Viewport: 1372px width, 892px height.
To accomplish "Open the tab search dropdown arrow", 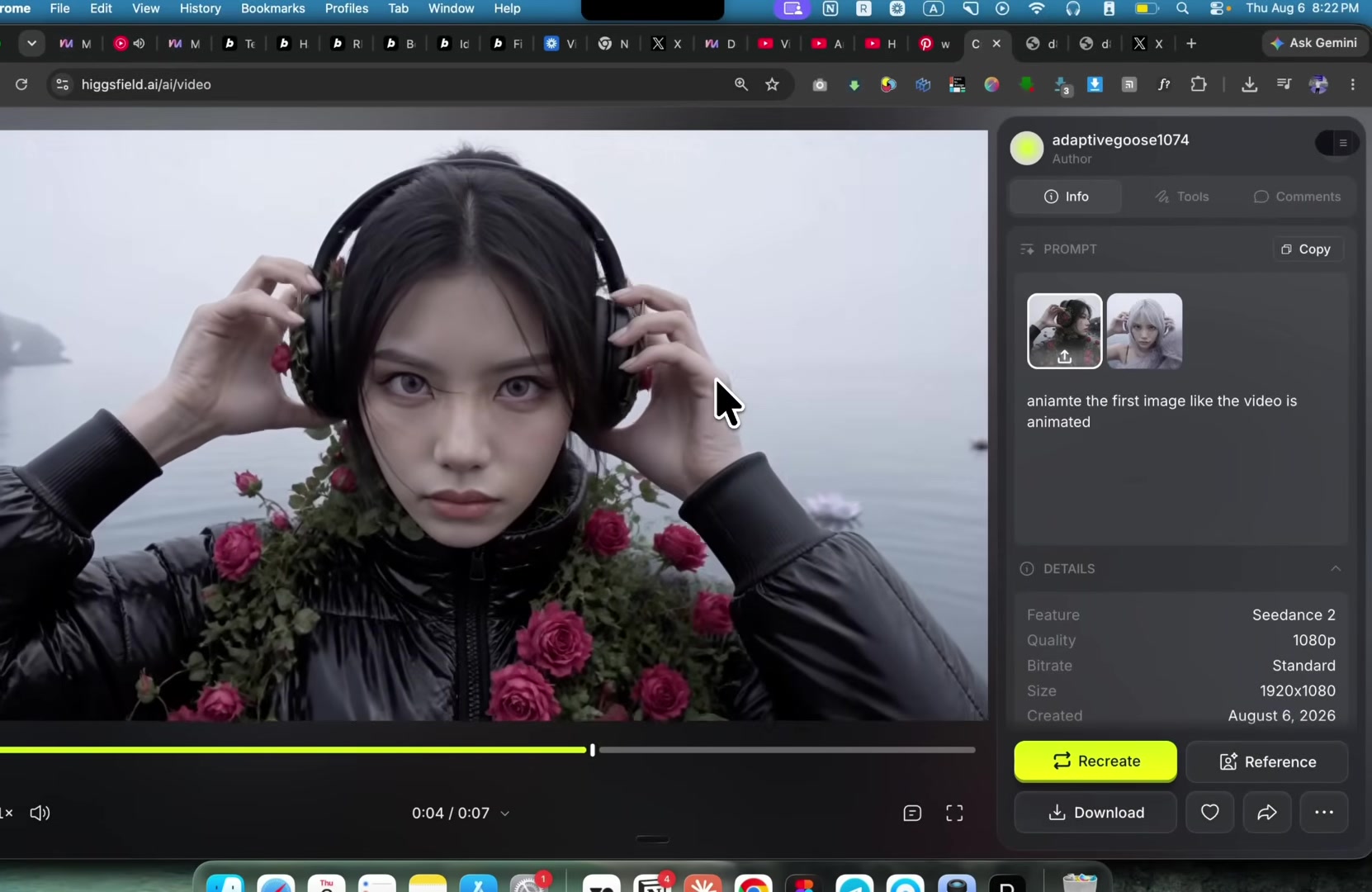I will coord(31,44).
